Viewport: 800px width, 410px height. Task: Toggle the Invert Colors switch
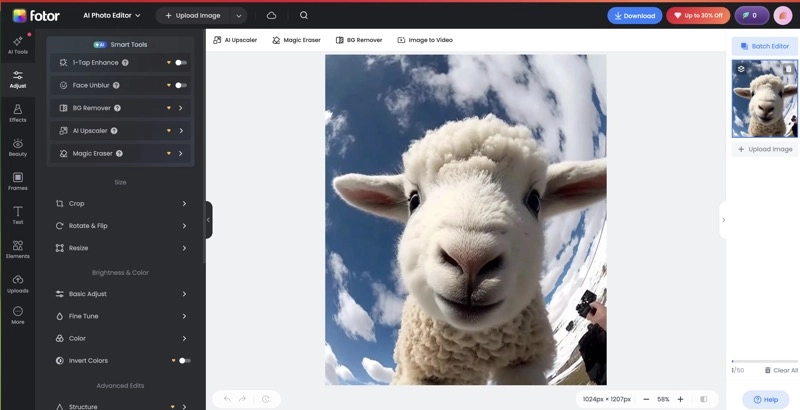[x=185, y=361]
